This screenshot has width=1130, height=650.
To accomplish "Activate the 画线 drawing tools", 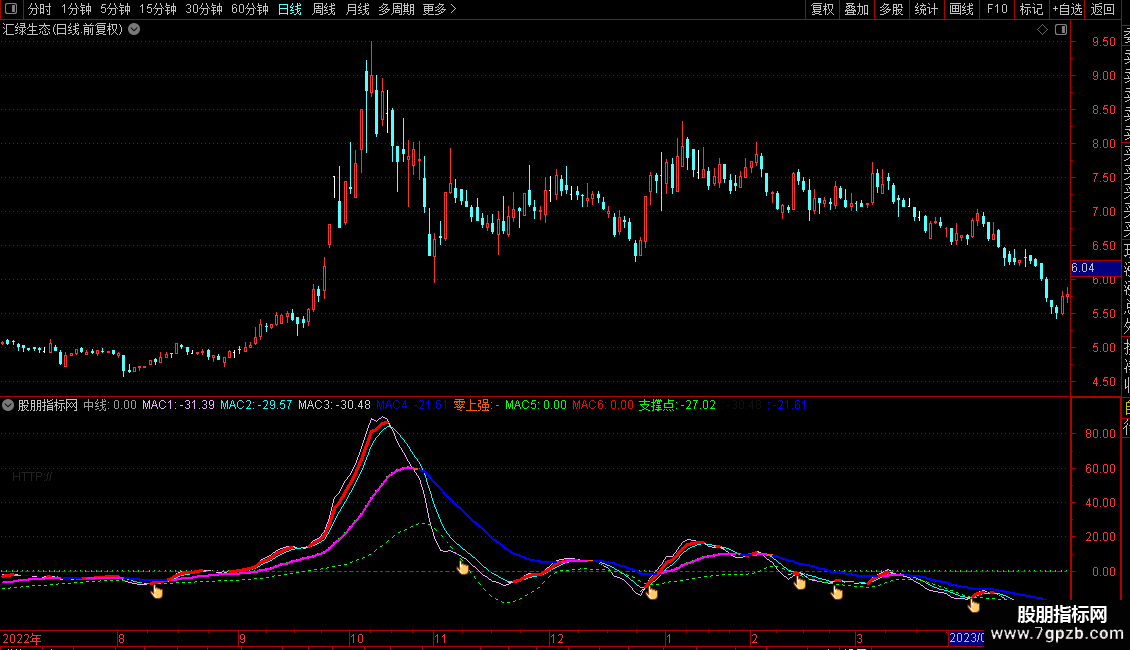I will pyautogui.click(x=961, y=9).
